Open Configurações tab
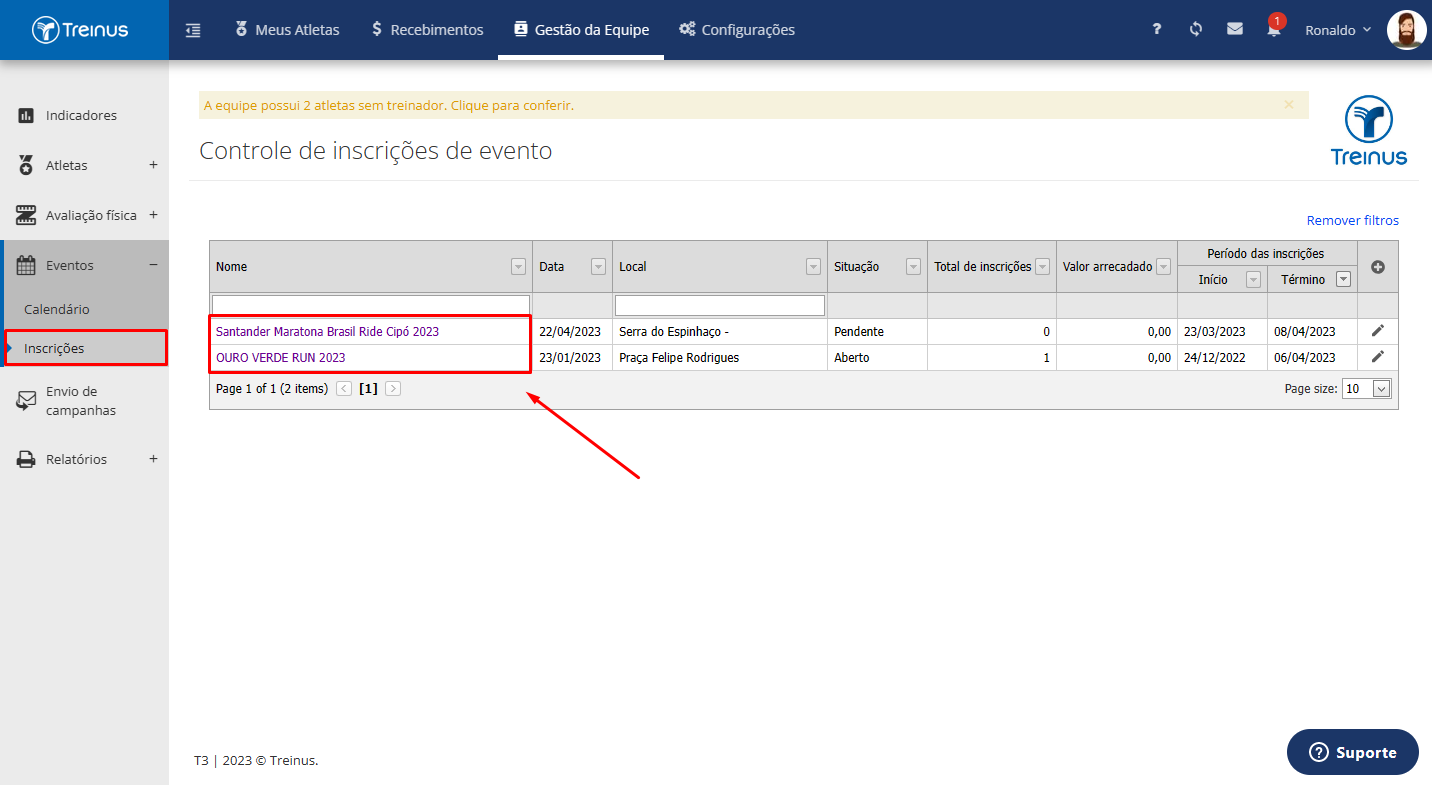Screen dimensions: 1432x785 click(737, 30)
